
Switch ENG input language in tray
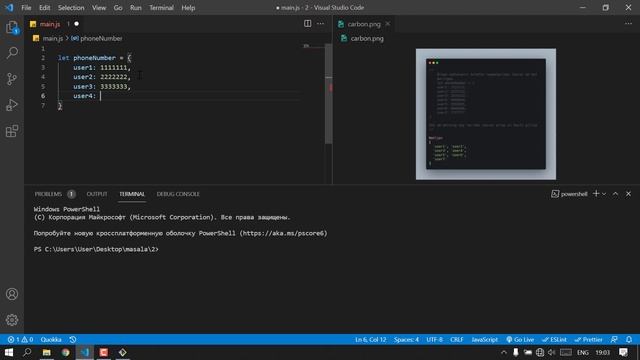[582, 352]
